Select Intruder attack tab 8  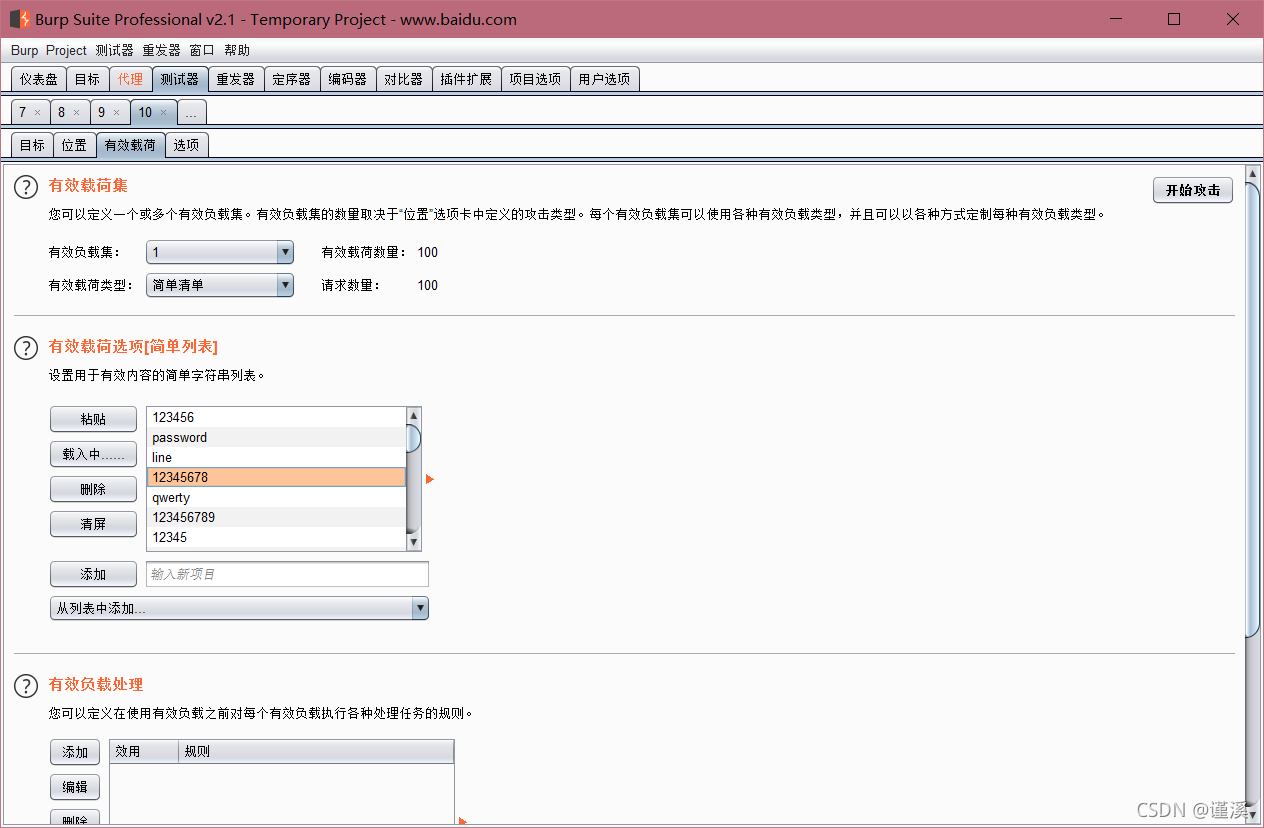(61, 112)
